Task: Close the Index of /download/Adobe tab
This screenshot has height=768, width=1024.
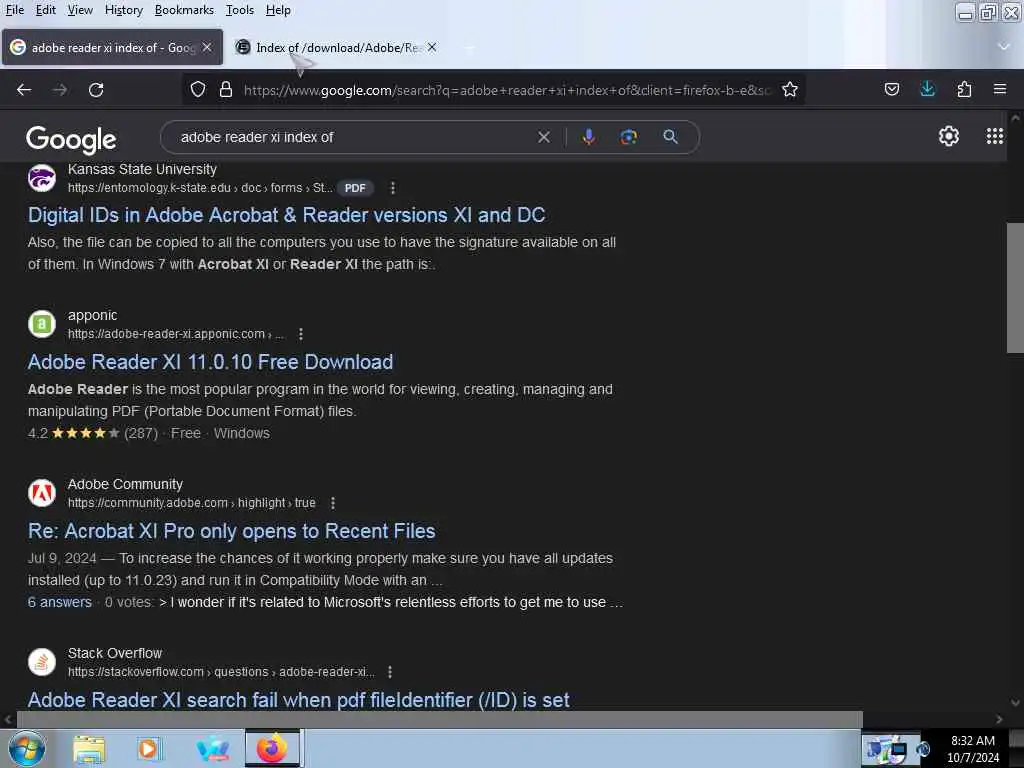Action: point(432,47)
